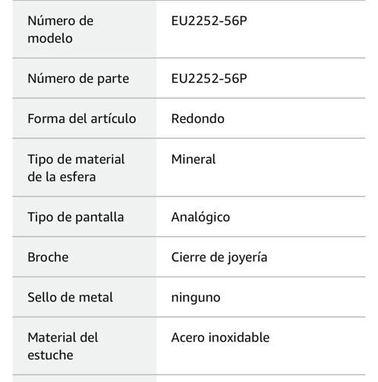Click the word 'modelo' in first row
This screenshot has height=382, width=378.
point(50,38)
